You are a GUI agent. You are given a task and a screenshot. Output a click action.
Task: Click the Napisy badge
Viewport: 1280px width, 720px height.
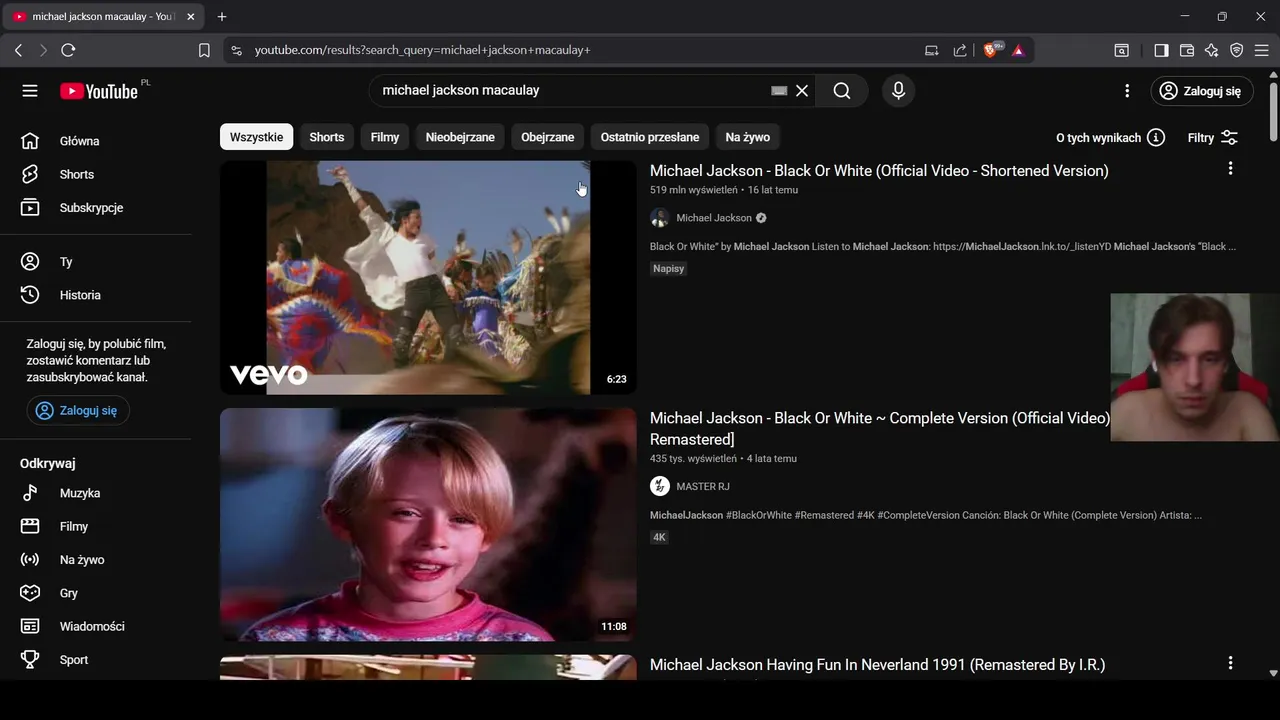click(669, 268)
